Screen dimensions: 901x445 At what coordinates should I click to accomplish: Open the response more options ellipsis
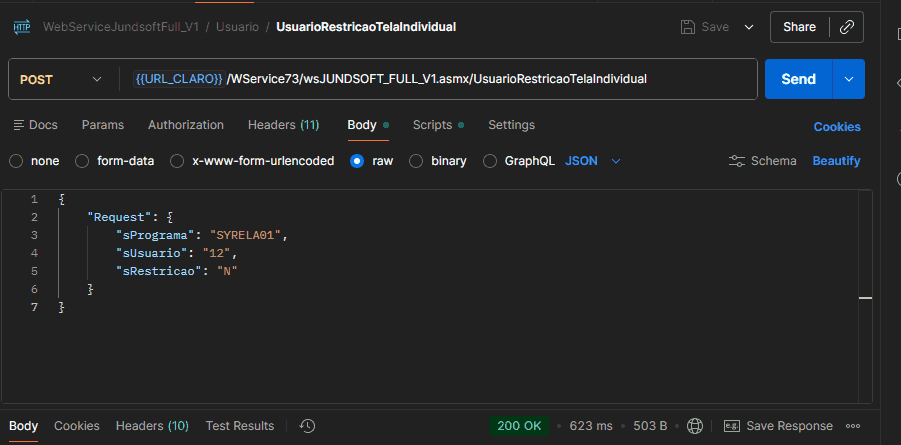click(x=853, y=426)
